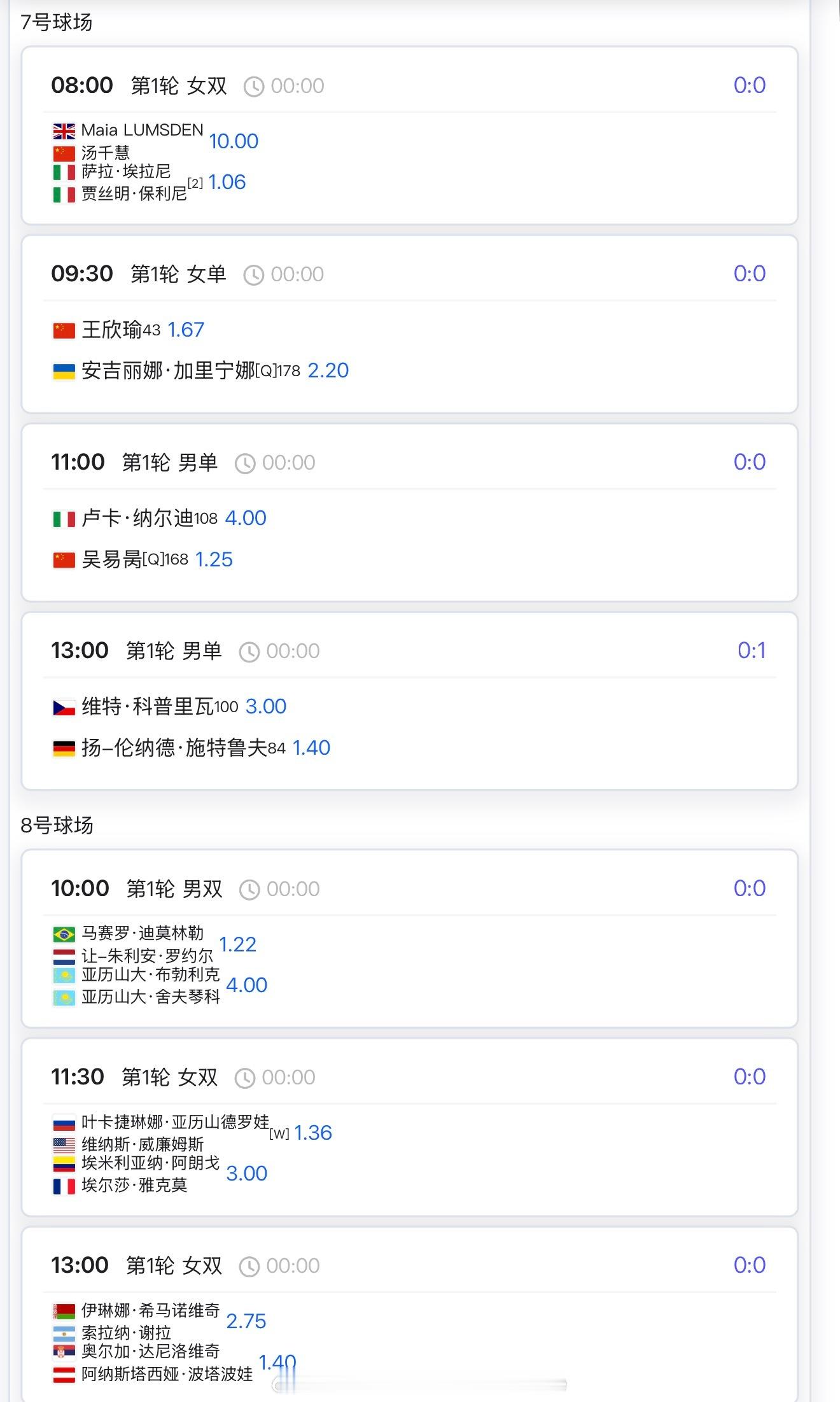Click the clock icon in the 09:30 女单 match
840x1402 pixels.
[253, 275]
